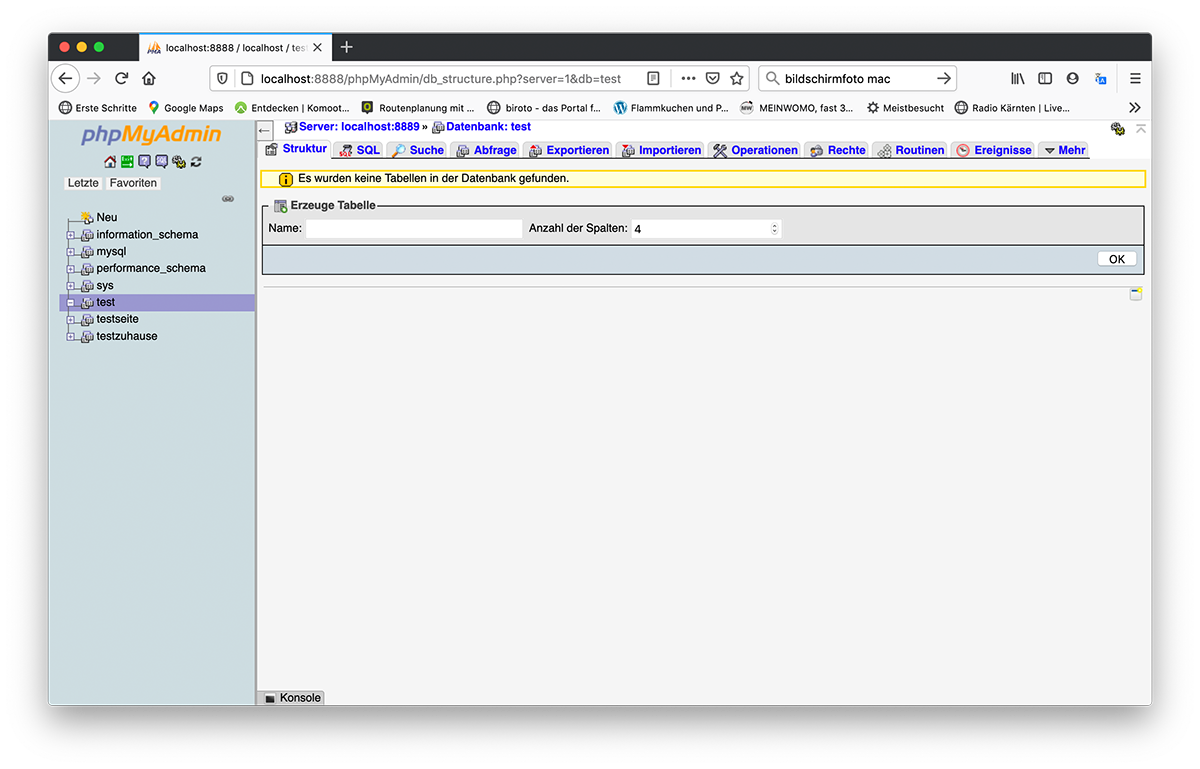Open sidebar navigation settings gear icon

[x=178, y=162]
